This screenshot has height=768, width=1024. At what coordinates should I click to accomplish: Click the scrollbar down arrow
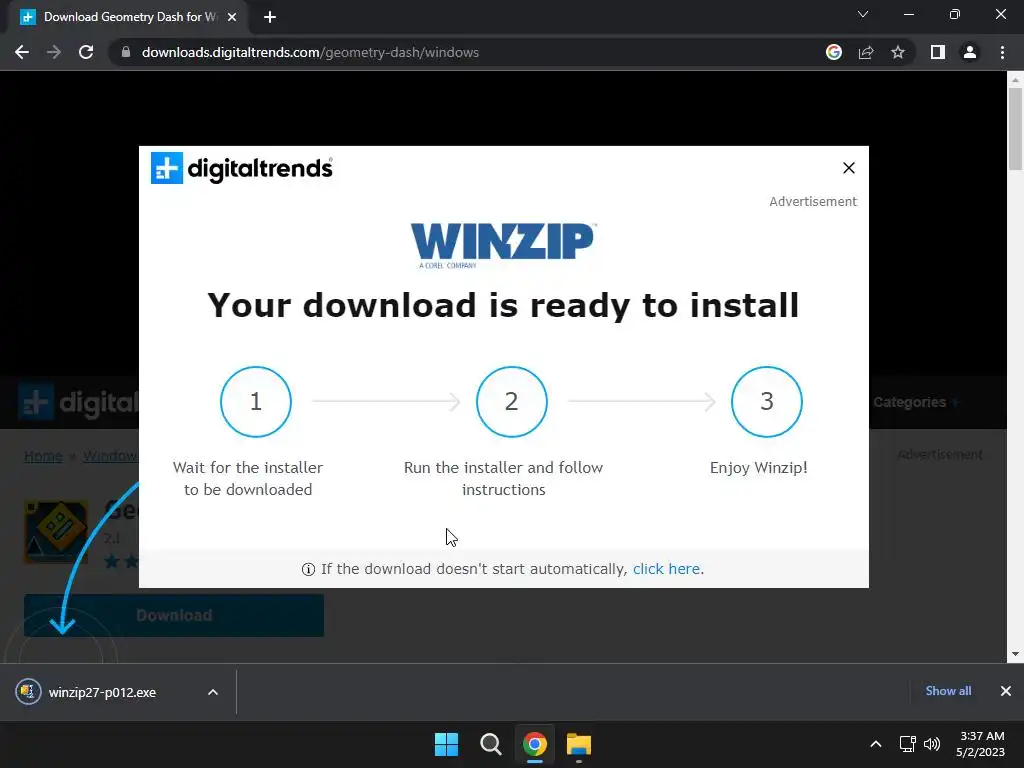[1015, 654]
